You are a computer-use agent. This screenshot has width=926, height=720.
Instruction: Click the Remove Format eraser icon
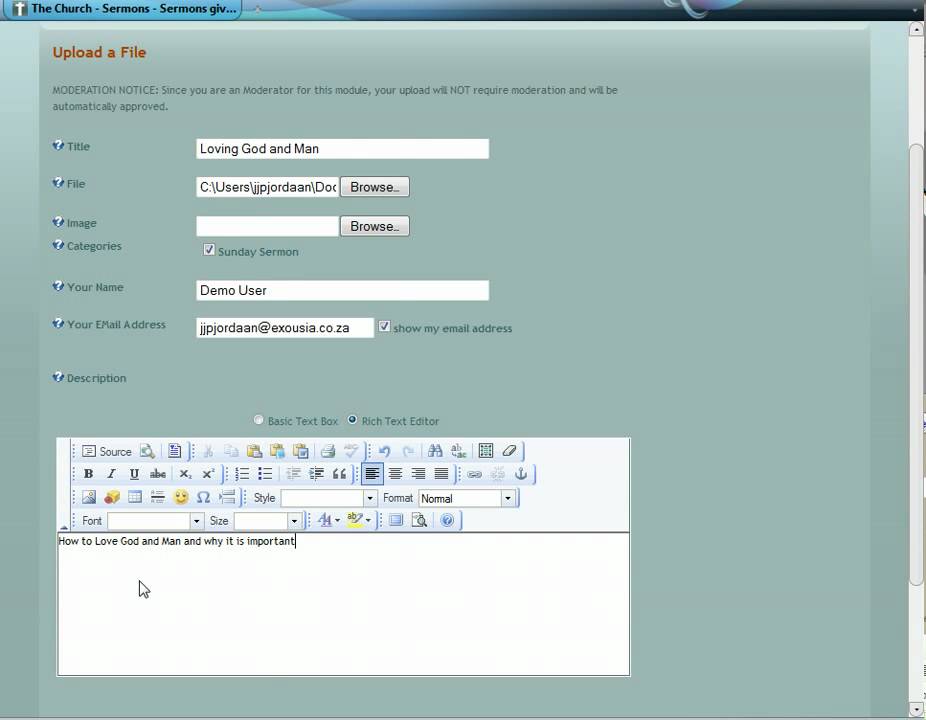click(509, 452)
